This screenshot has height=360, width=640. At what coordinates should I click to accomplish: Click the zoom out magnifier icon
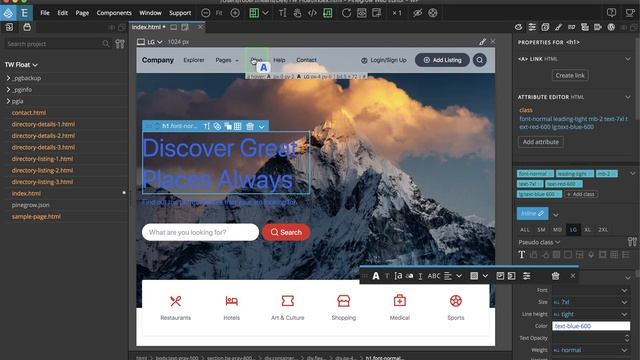click(206, 13)
